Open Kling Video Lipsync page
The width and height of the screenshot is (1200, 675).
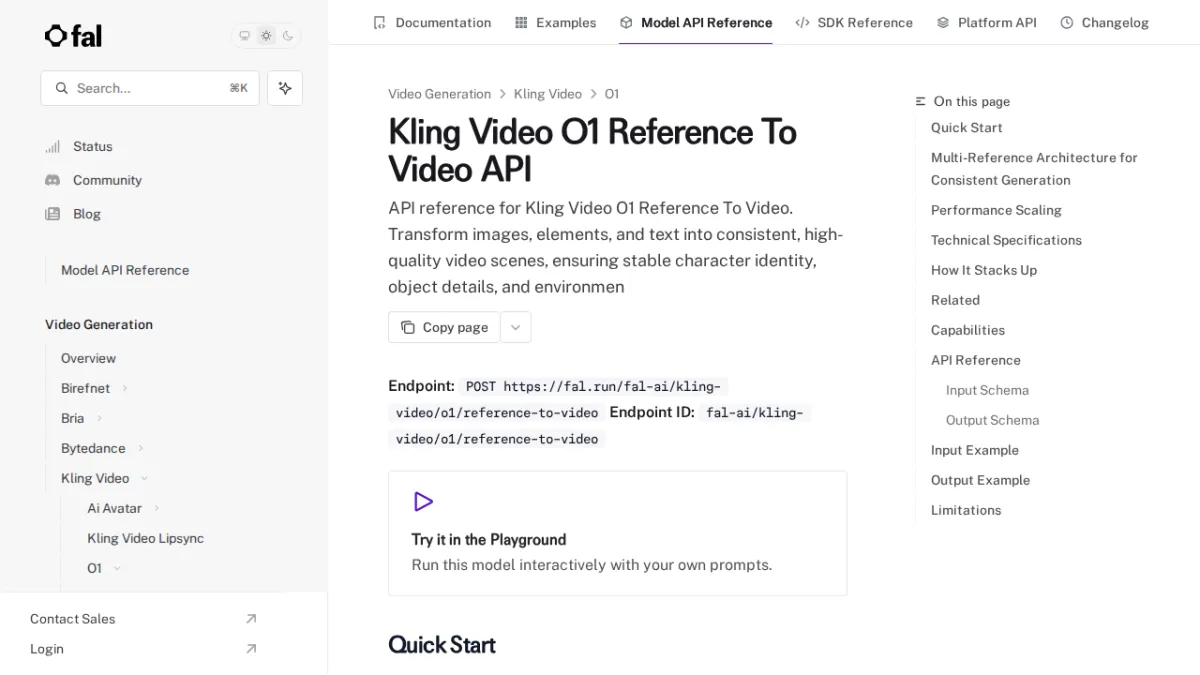[145, 538]
